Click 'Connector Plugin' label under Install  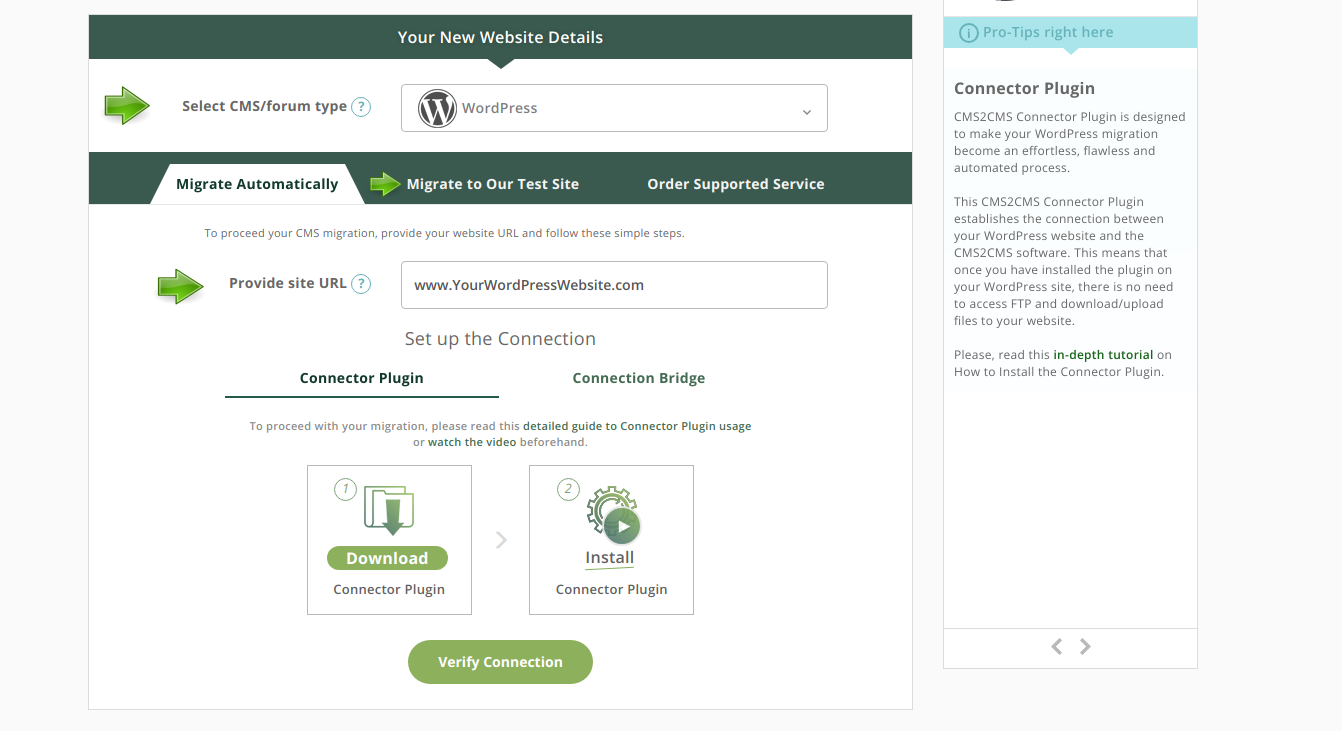[x=611, y=590]
